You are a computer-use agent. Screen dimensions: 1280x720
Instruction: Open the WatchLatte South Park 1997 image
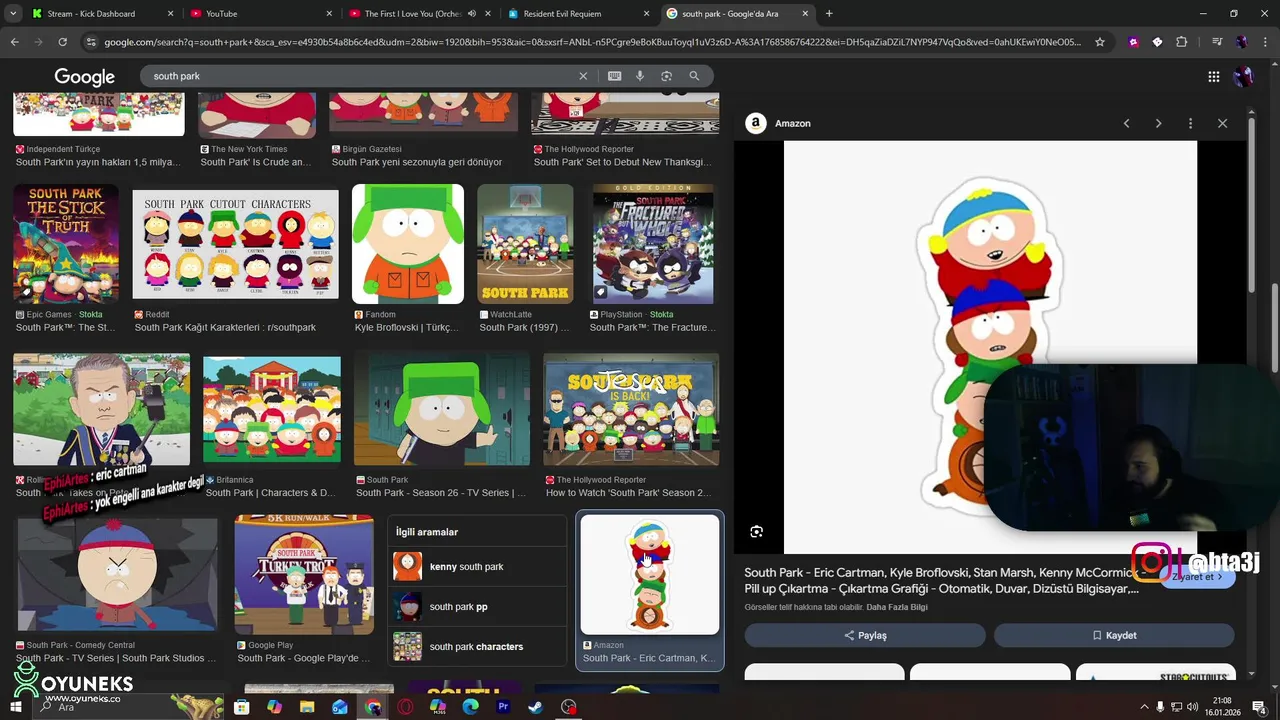525,244
